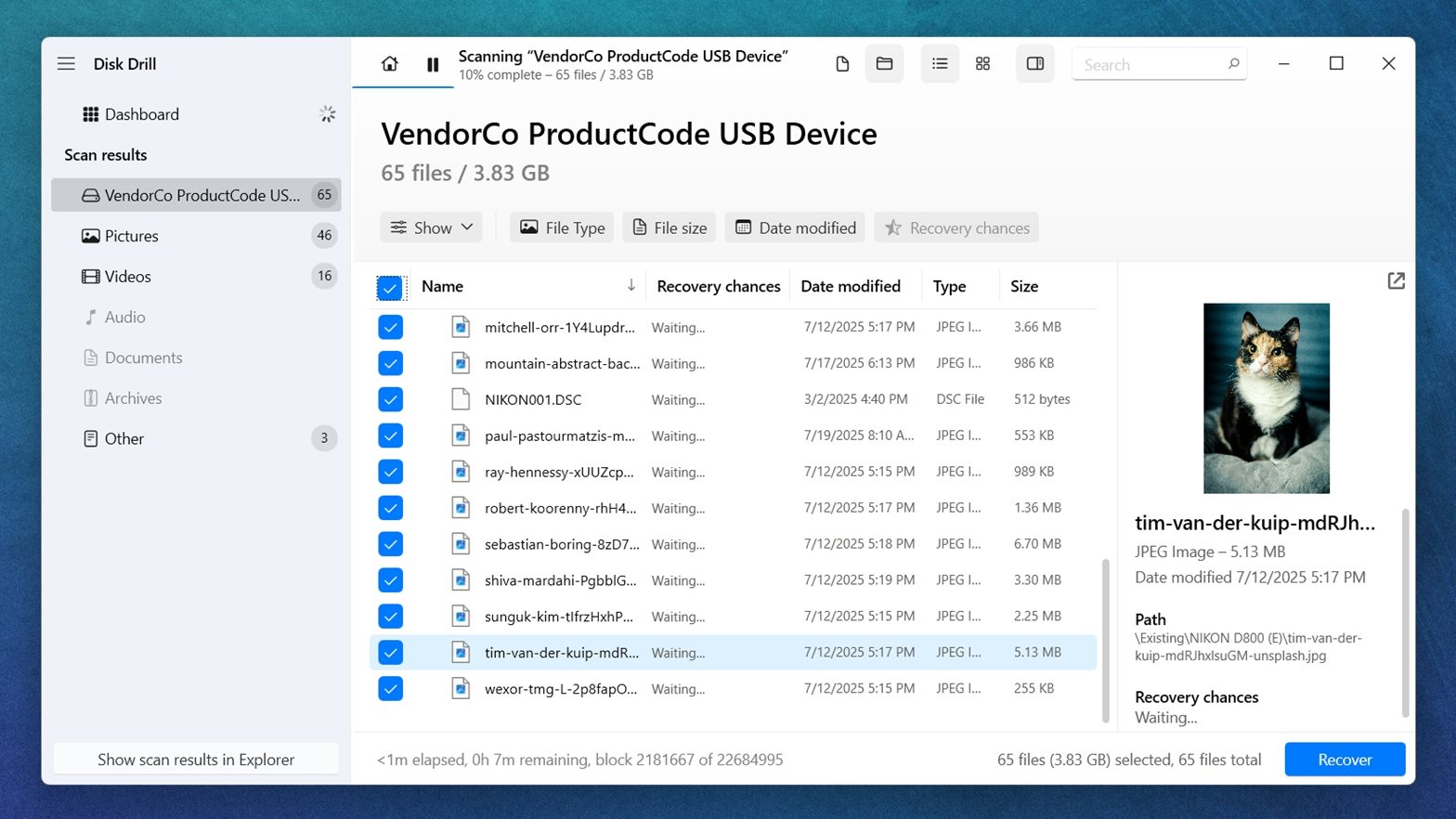
Task: Uncheck NIKON001.DSC checkbox
Action: click(x=391, y=399)
